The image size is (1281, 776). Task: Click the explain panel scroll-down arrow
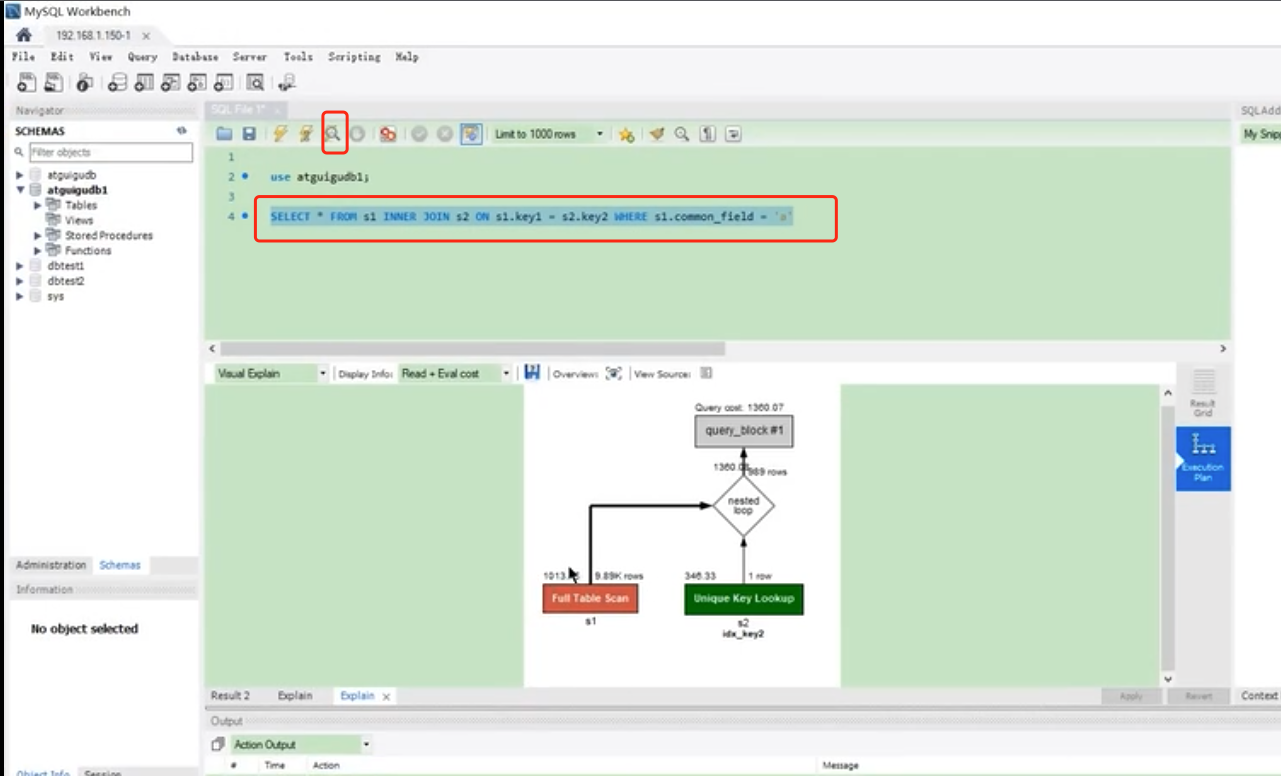point(1168,679)
